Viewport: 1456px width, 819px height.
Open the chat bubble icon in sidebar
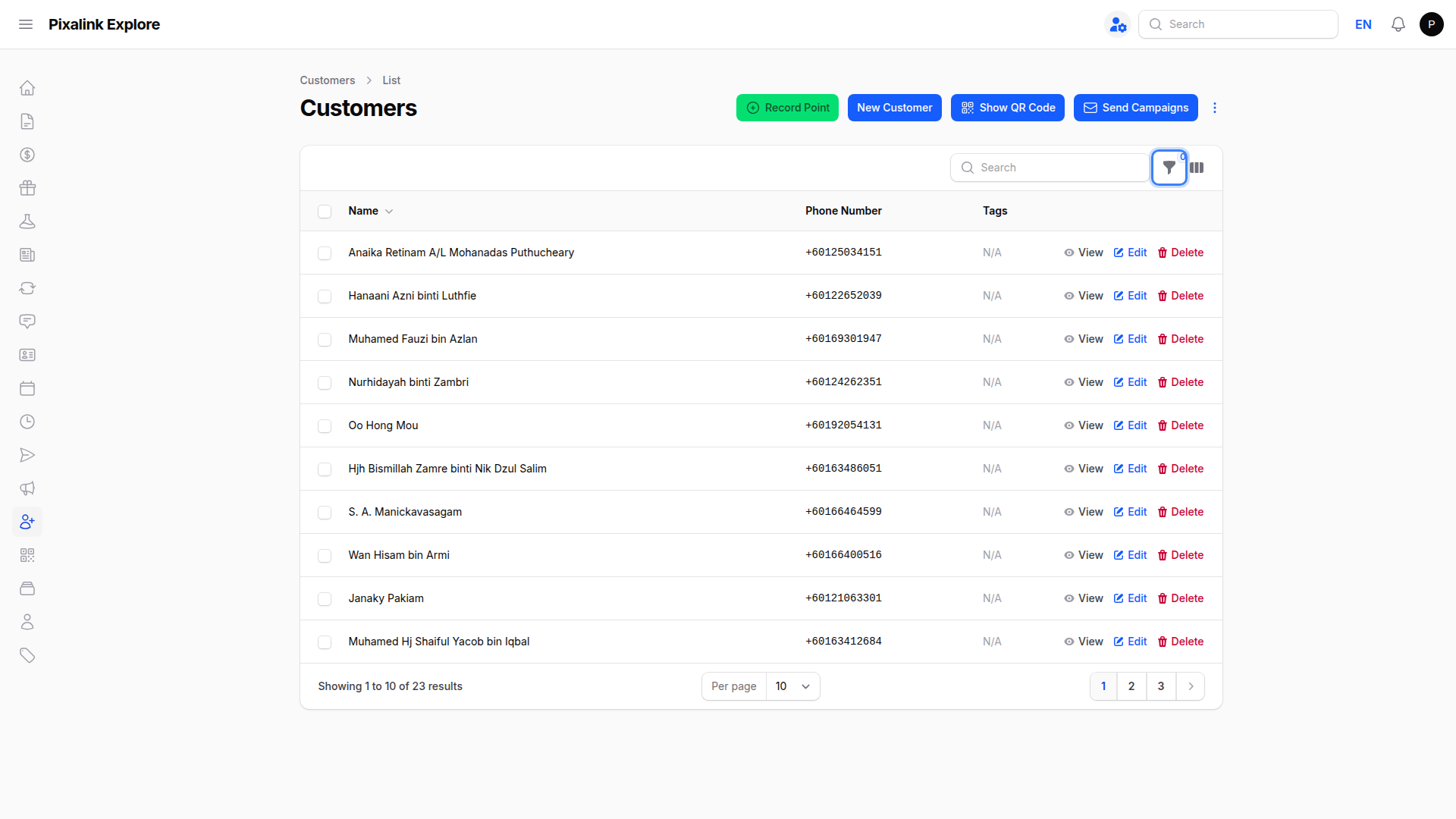point(27,322)
